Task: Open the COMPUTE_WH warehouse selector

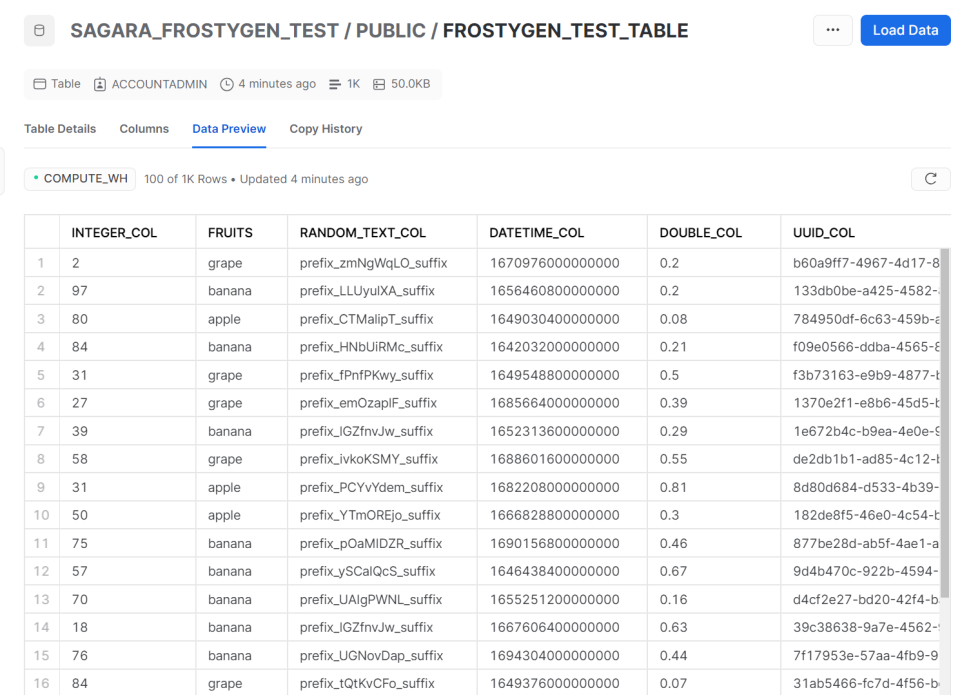Action: (x=79, y=178)
